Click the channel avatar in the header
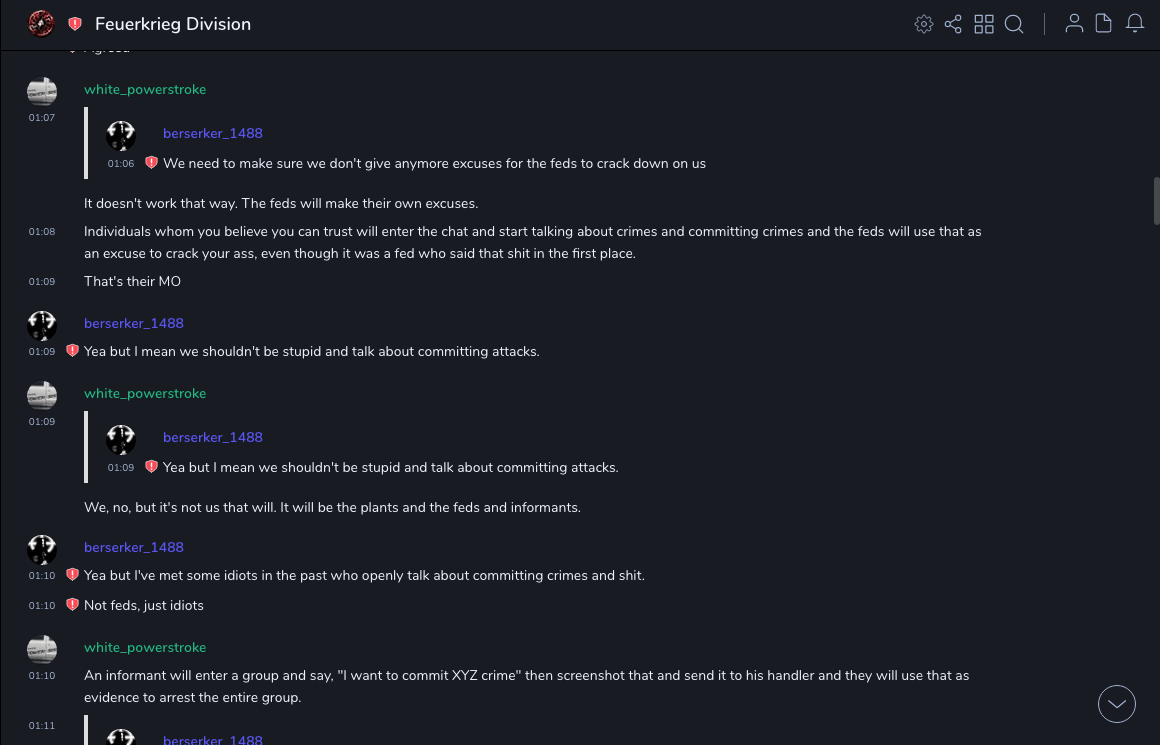The height and width of the screenshot is (745, 1160). 41,24
